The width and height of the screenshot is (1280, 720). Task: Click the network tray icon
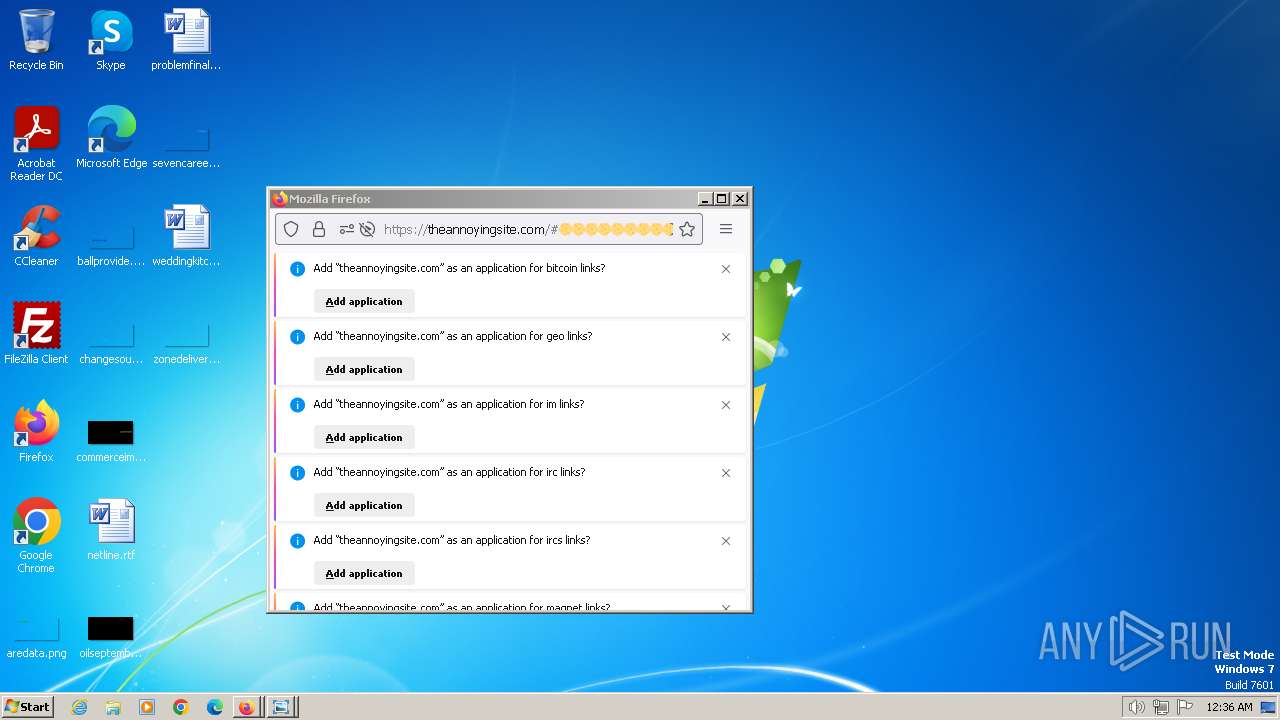point(1161,707)
